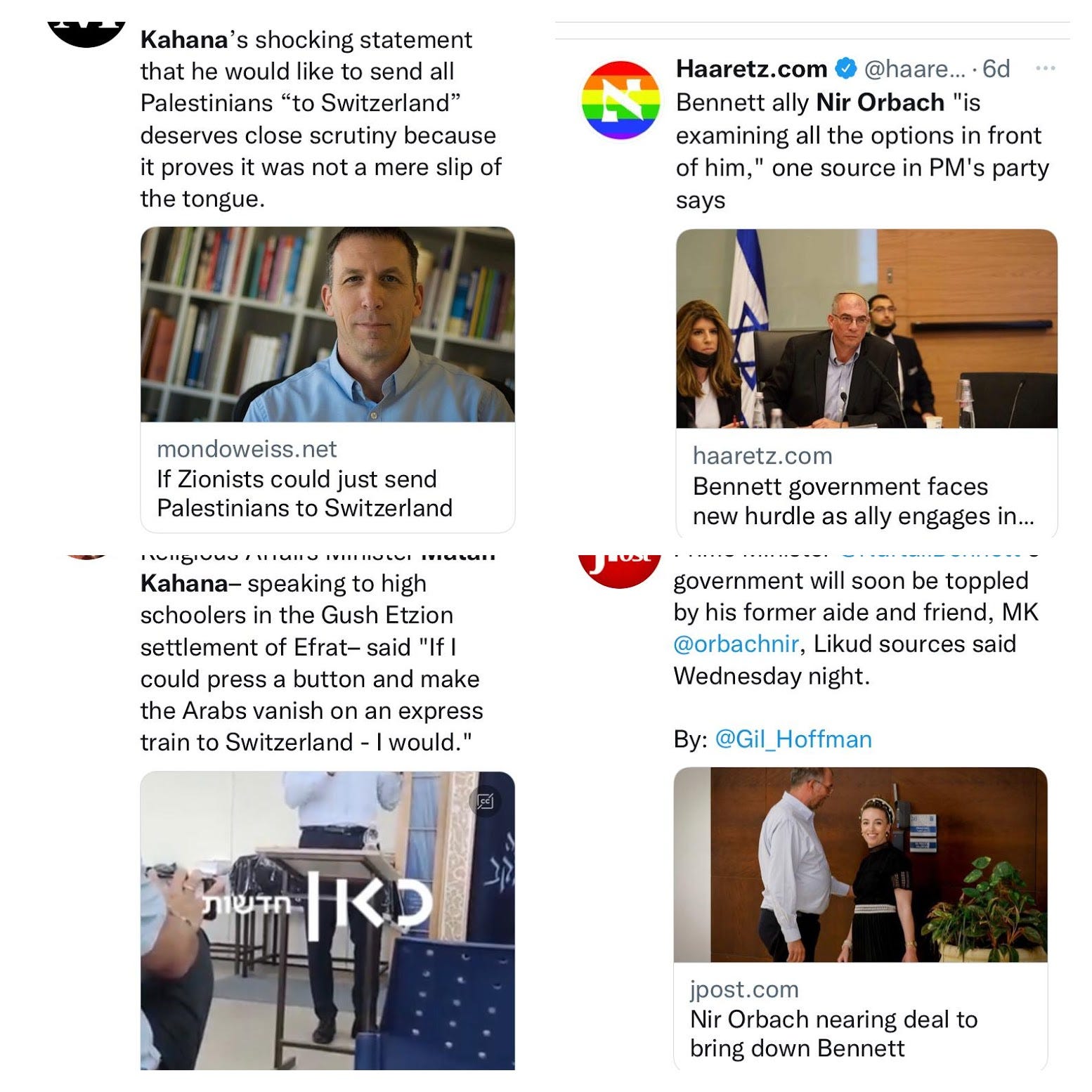The height and width of the screenshot is (1092, 1092).
Task: Click the closed captions icon on the video
Action: coord(486,801)
